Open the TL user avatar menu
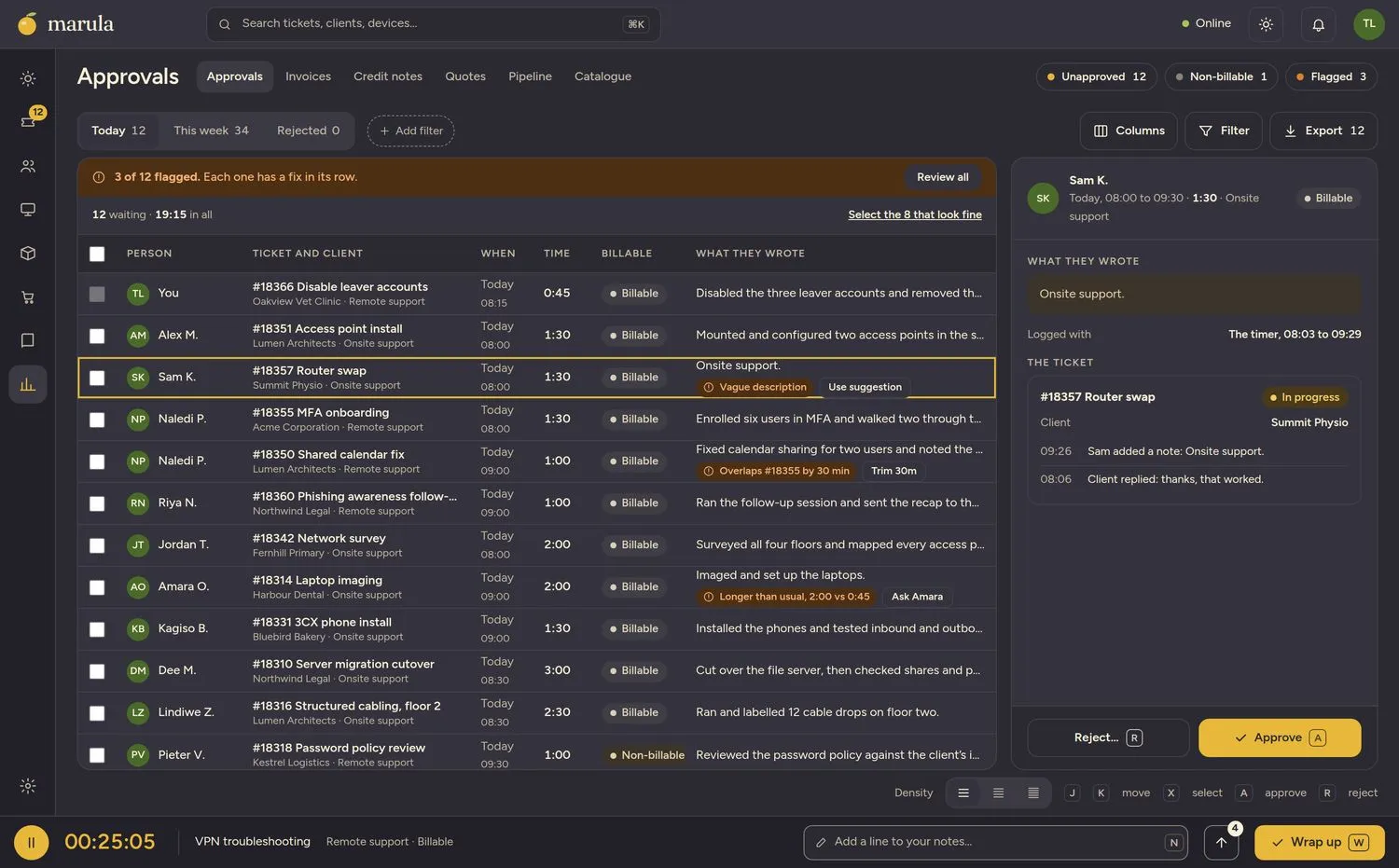 1368,24
